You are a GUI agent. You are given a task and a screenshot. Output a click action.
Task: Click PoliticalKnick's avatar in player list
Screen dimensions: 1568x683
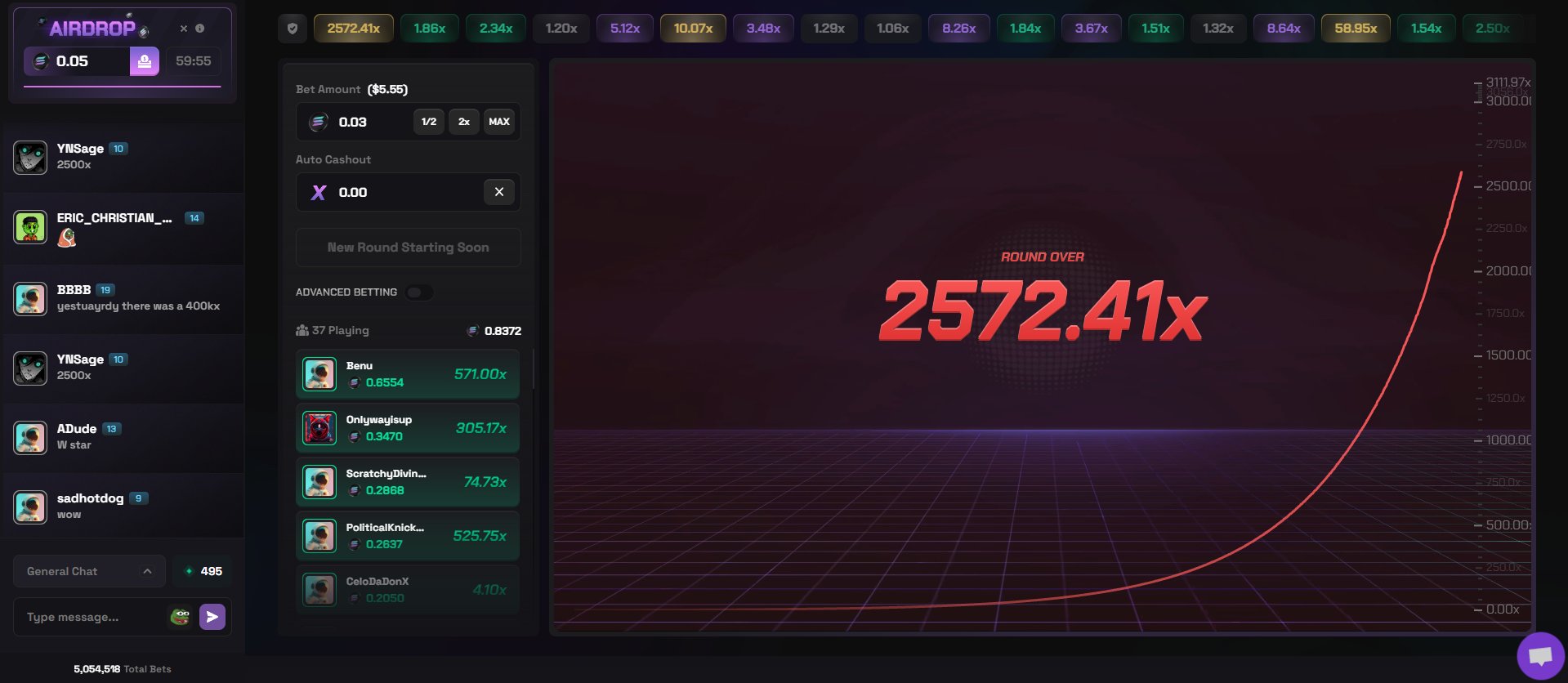(x=319, y=536)
